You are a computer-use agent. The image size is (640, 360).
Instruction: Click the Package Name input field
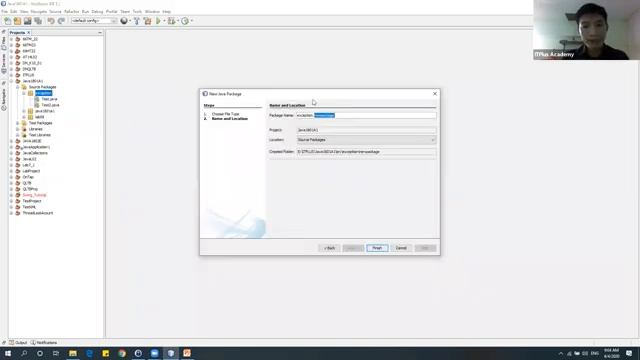click(x=366, y=116)
